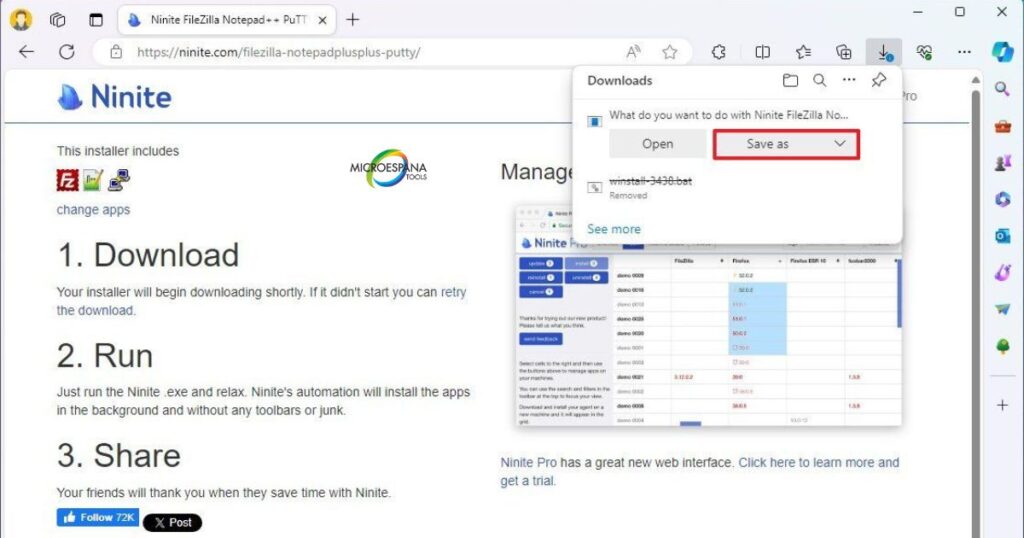The width and height of the screenshot is (1024, 538).
Task: Go back with the back arrow
Action: point(26,52)
